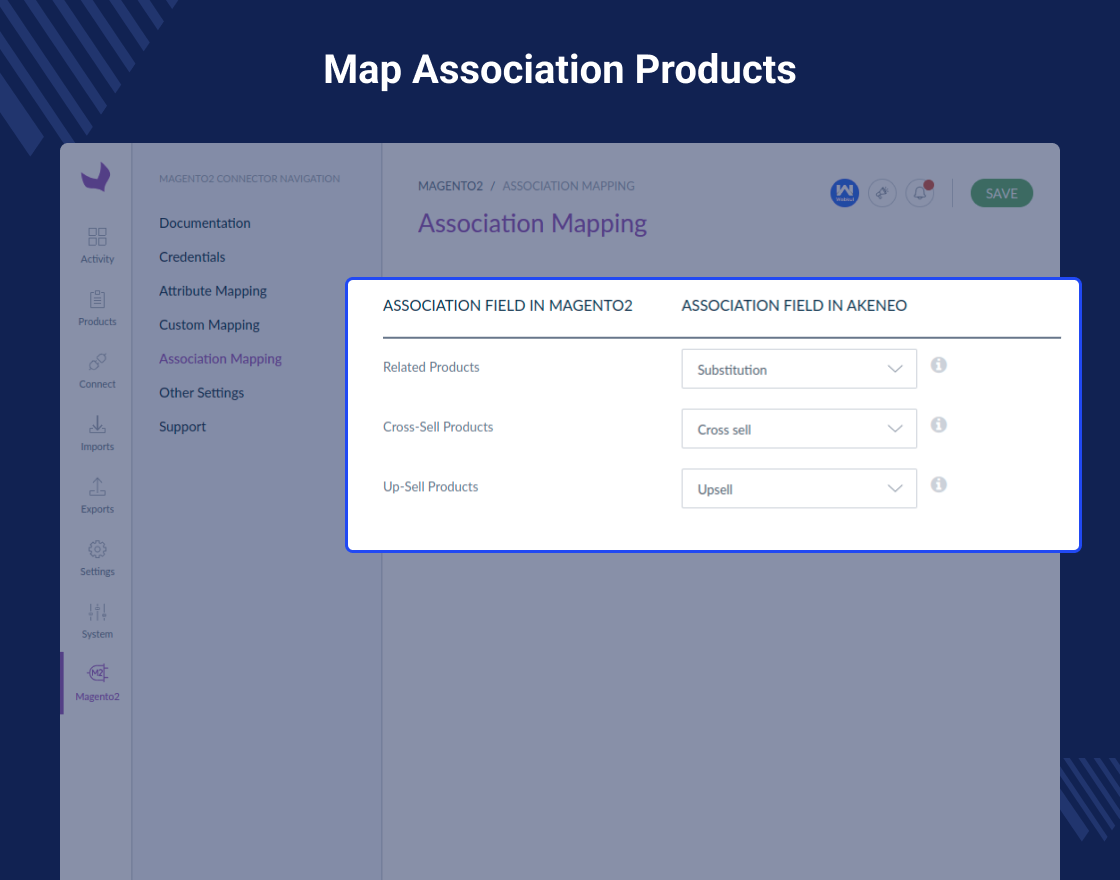
Task: Click the Association Field in Magento2 header
Action: click(508, 306)
